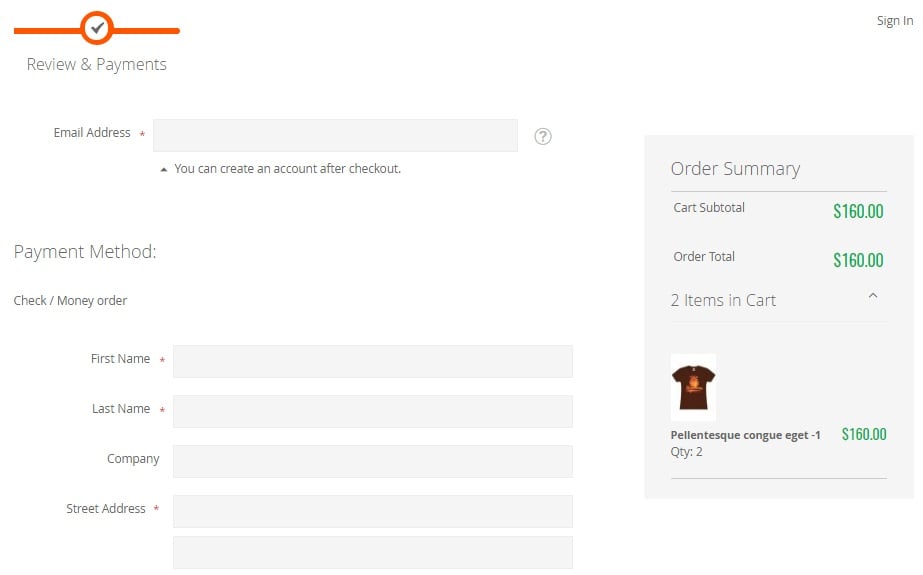923x575 pixels.
Task: Open the Sign In link
Action: coord(895,21)
